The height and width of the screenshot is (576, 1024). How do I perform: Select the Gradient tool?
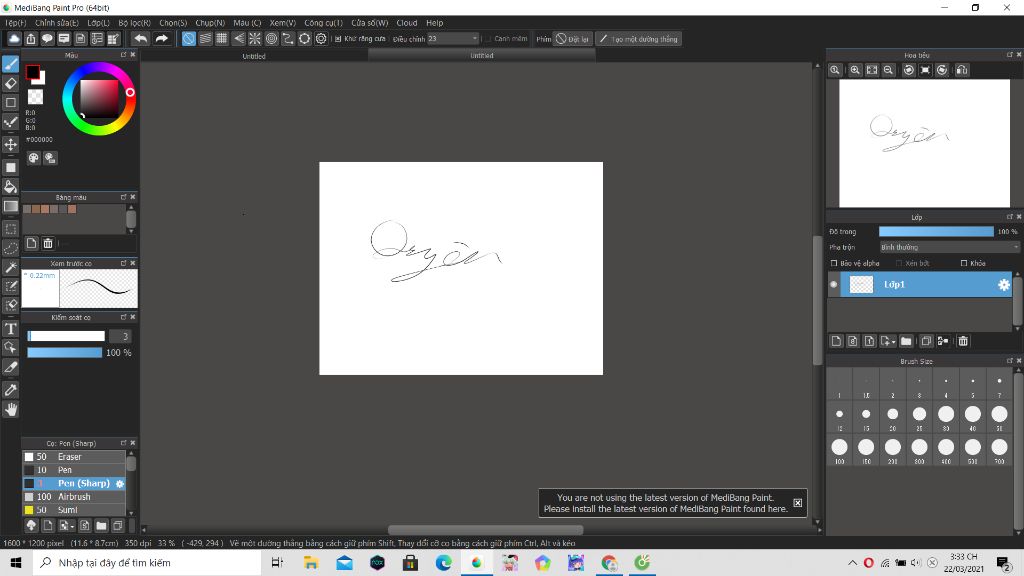(10, 206)
